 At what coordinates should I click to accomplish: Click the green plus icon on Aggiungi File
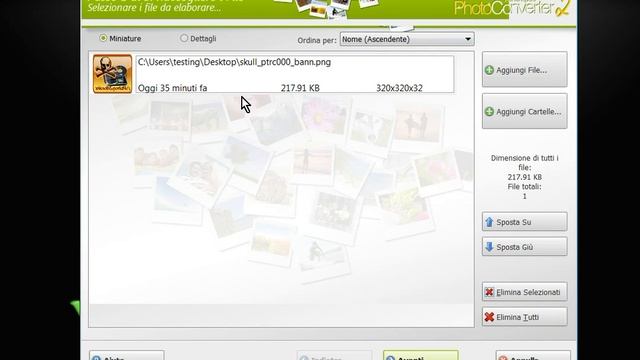coord(489,70)
